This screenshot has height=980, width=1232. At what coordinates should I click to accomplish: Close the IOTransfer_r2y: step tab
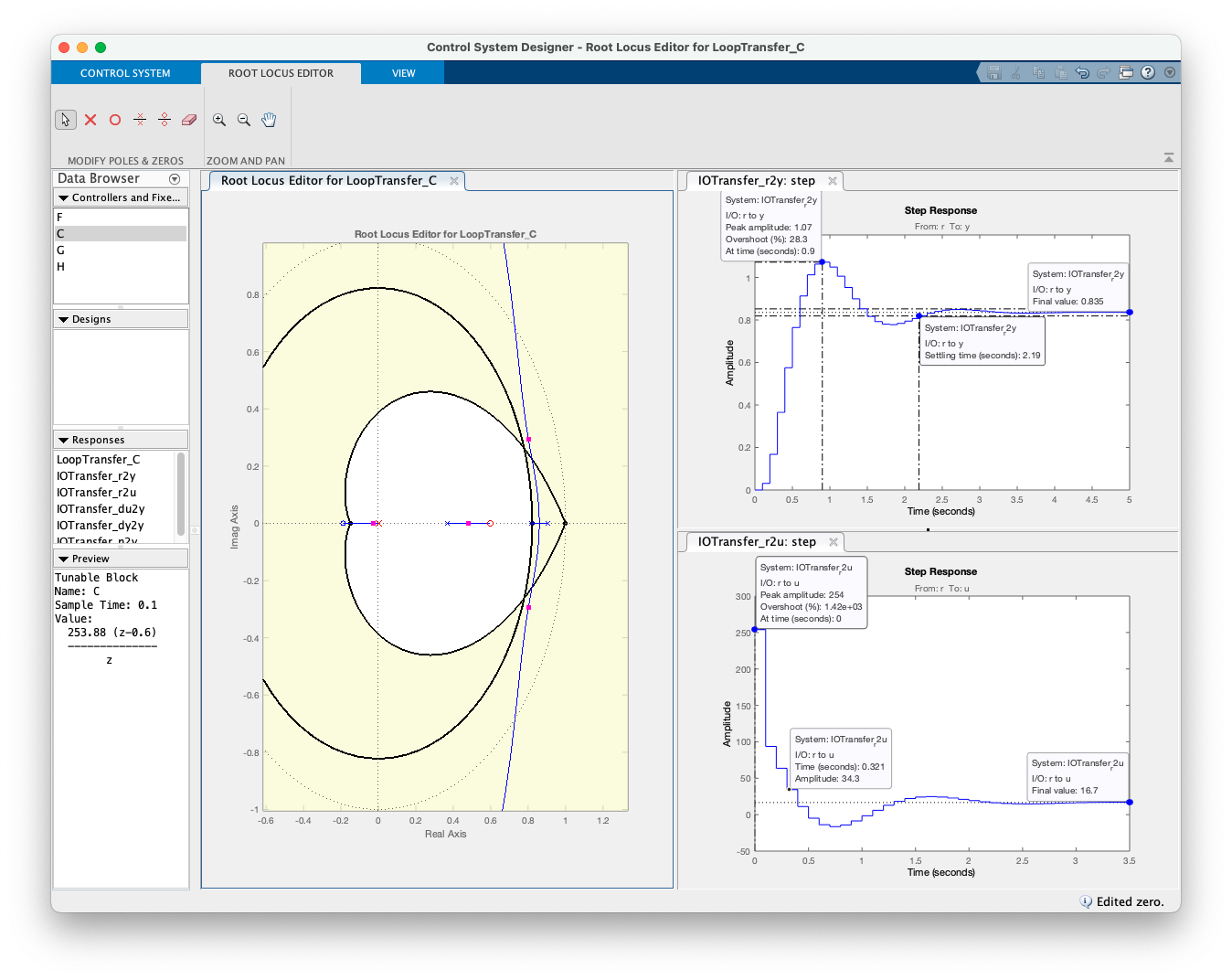tap(833, 181)
